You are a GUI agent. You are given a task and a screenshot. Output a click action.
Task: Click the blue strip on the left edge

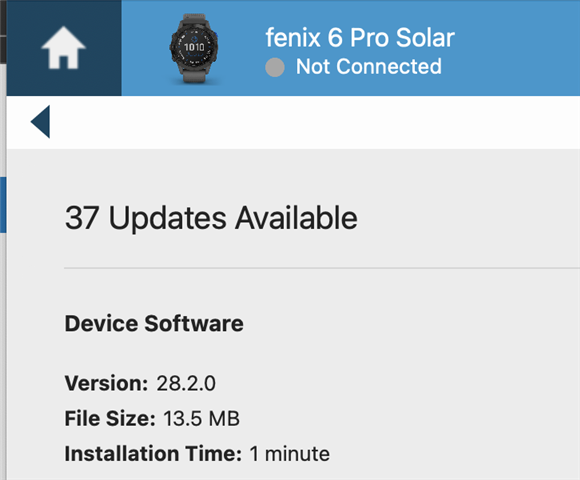click(3, 205)
